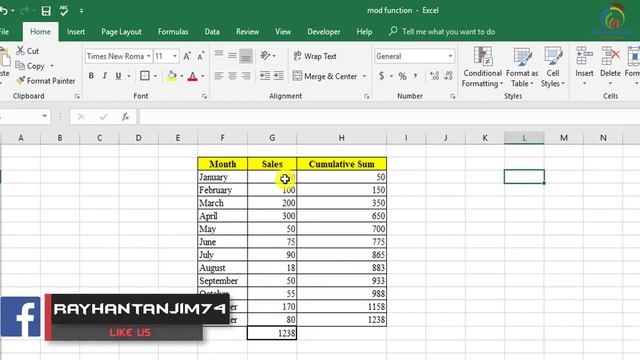Image resolution: width=640 pixels, height=360 pixels.
Task: Open the Review tab
Action: click(x=247, y=32)
